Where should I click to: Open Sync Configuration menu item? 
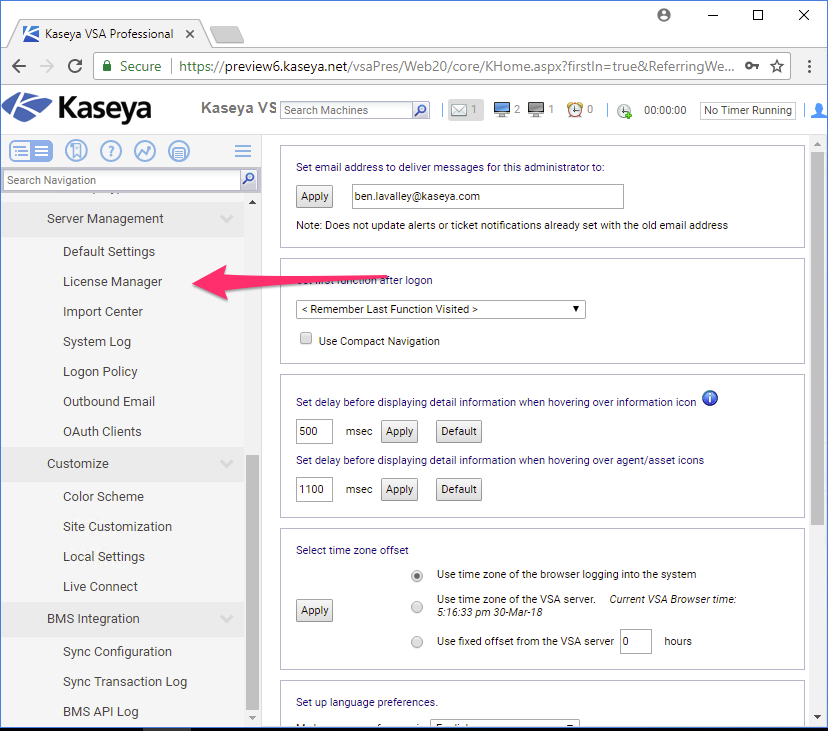point(117,652)
